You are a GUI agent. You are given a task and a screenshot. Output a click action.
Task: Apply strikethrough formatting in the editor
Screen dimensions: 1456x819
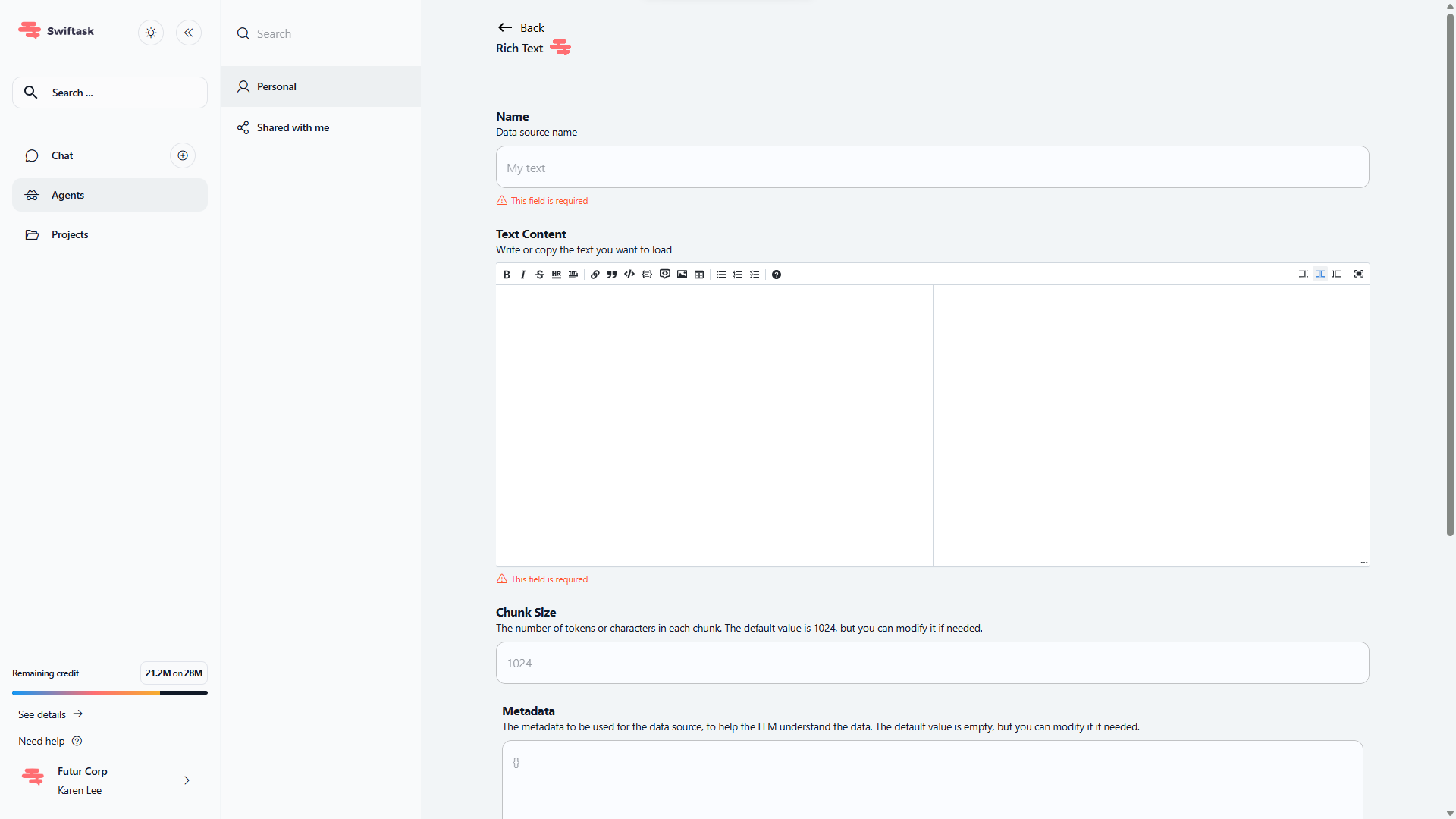[540, 275]
